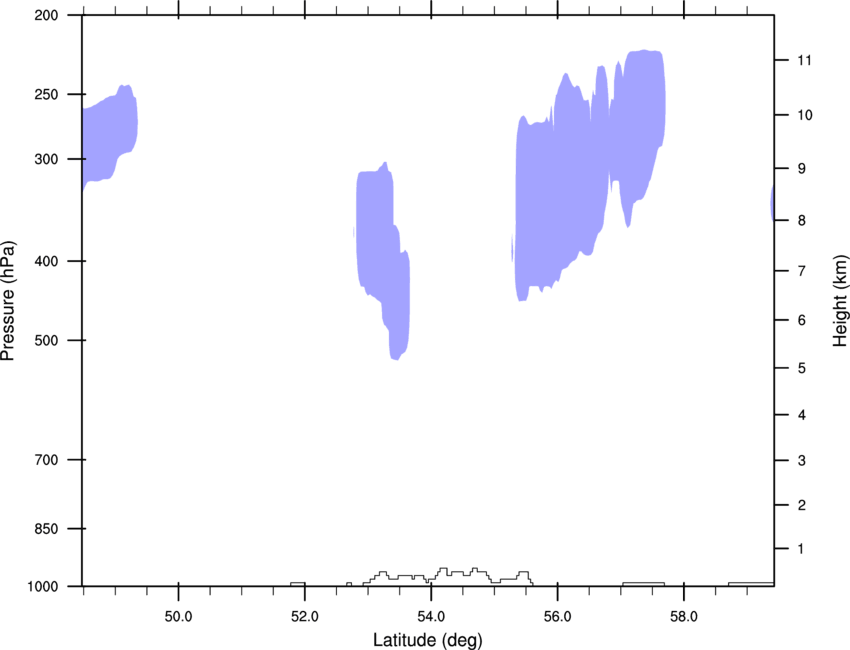Click the 5 km height label
The width and height of the screenshot is (850, 650).
[802, 369]
